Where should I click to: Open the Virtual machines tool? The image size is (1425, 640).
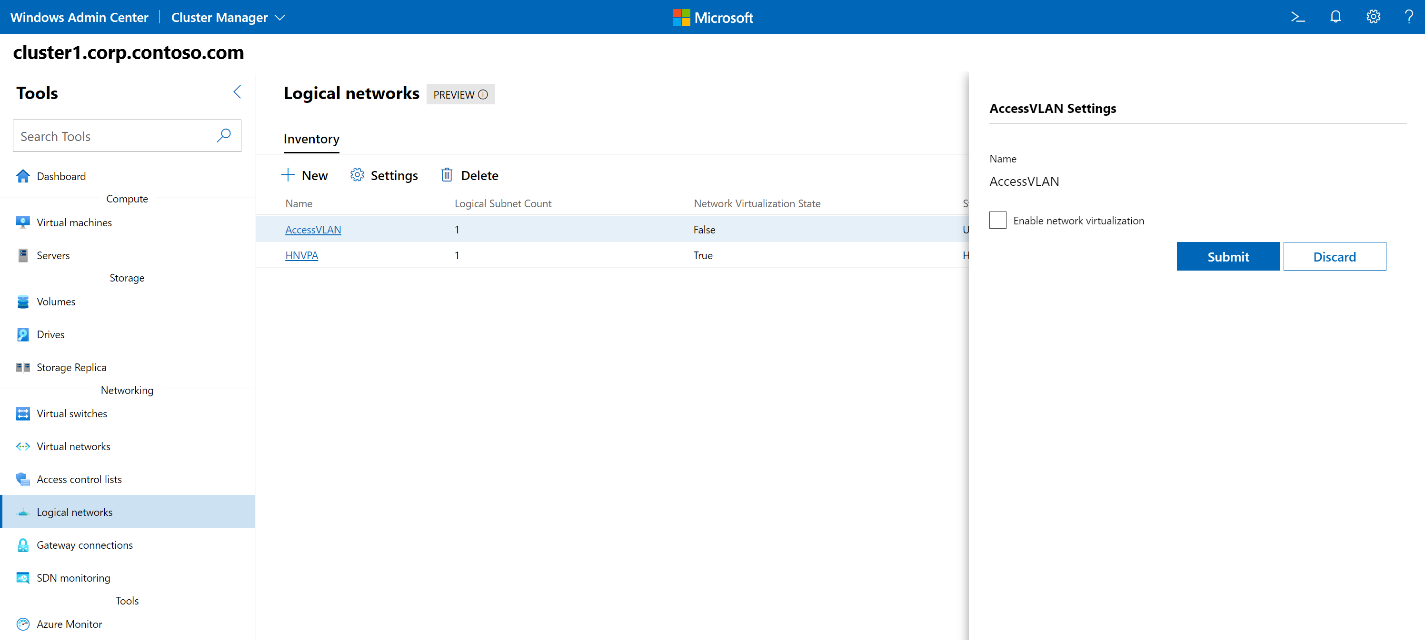coord(75,222)
